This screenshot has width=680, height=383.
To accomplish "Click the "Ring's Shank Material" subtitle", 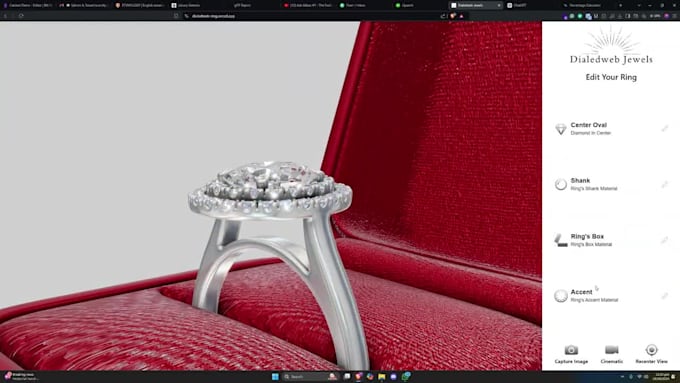I will (594, 189).
